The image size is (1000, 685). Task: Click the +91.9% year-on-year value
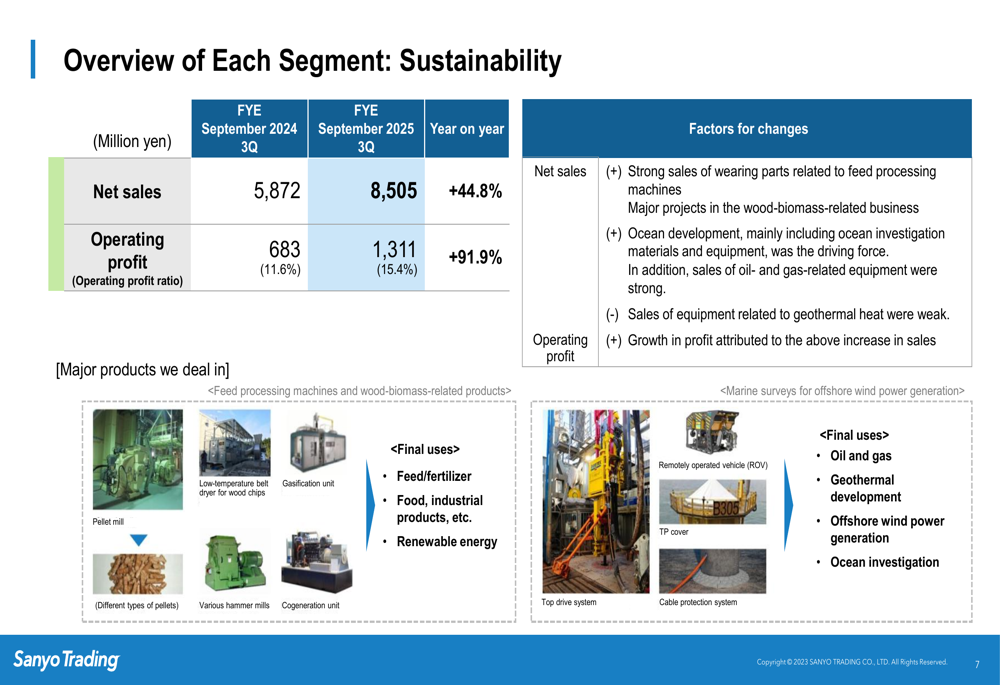pyautogui.click(x=475, y=257)
